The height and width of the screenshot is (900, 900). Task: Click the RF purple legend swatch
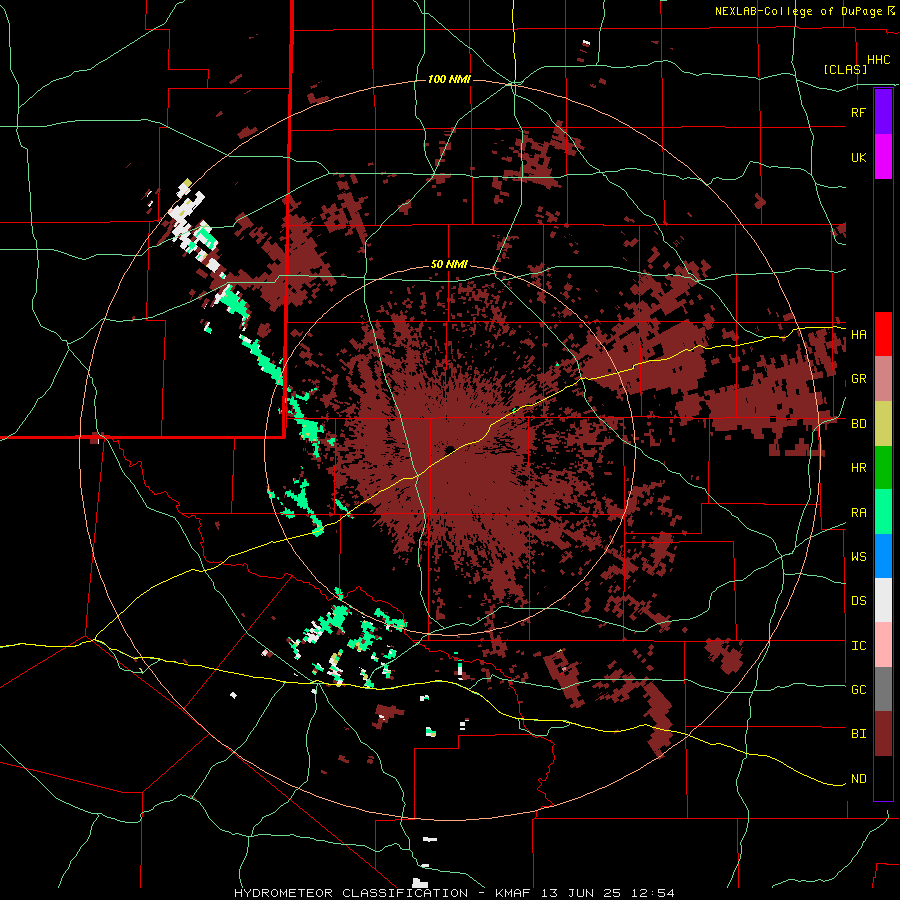883,112
